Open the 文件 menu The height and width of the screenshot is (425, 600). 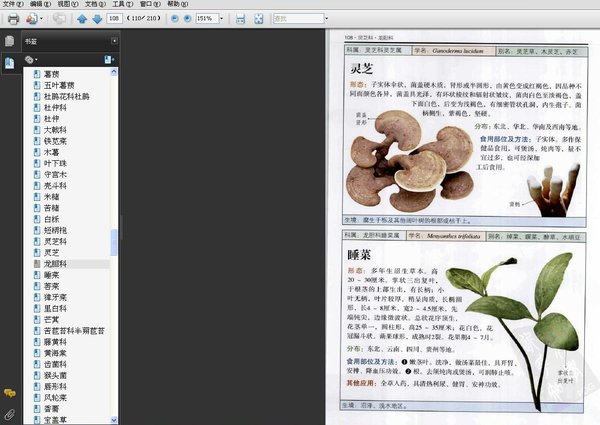[x=13, y=4]
